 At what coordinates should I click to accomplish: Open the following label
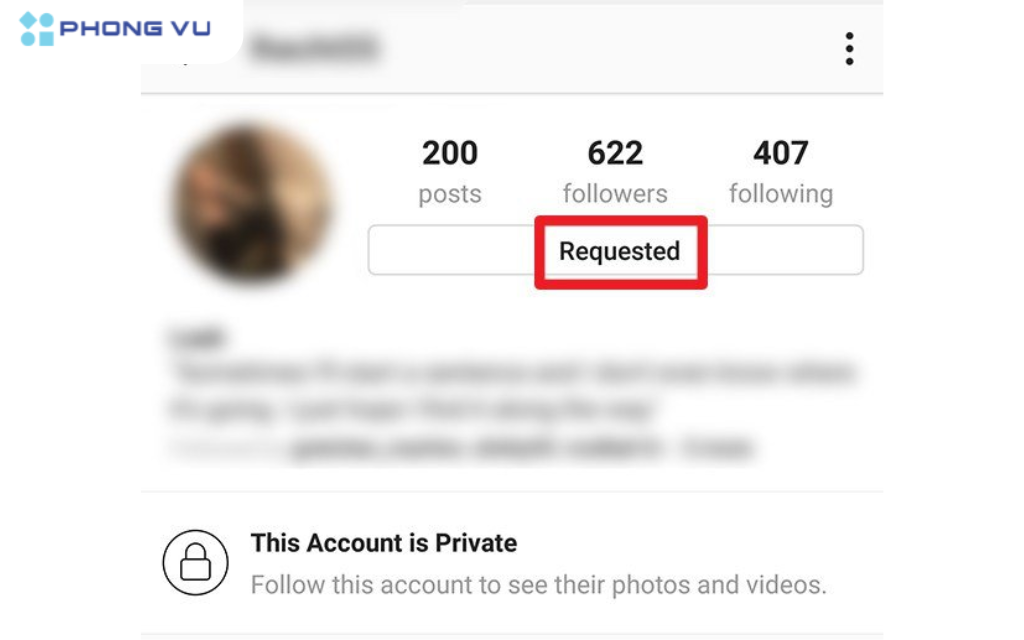781,195
